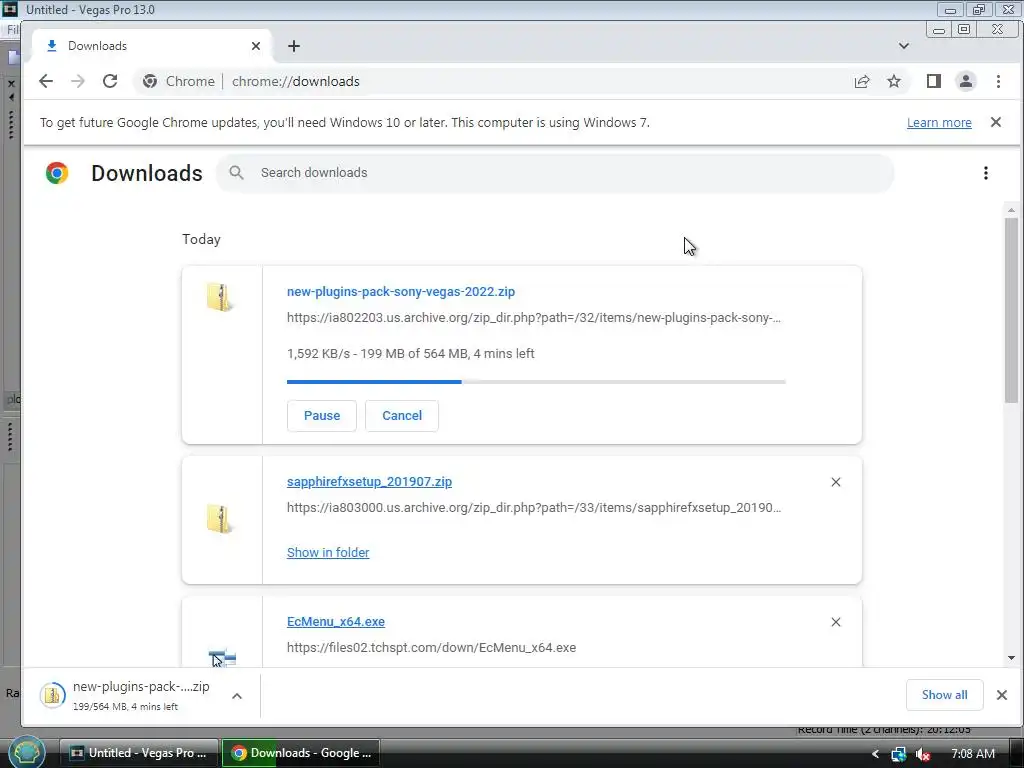Click the 7:08 AM clock
This screenshot has width=1024, height=768.
click(972, 754)
